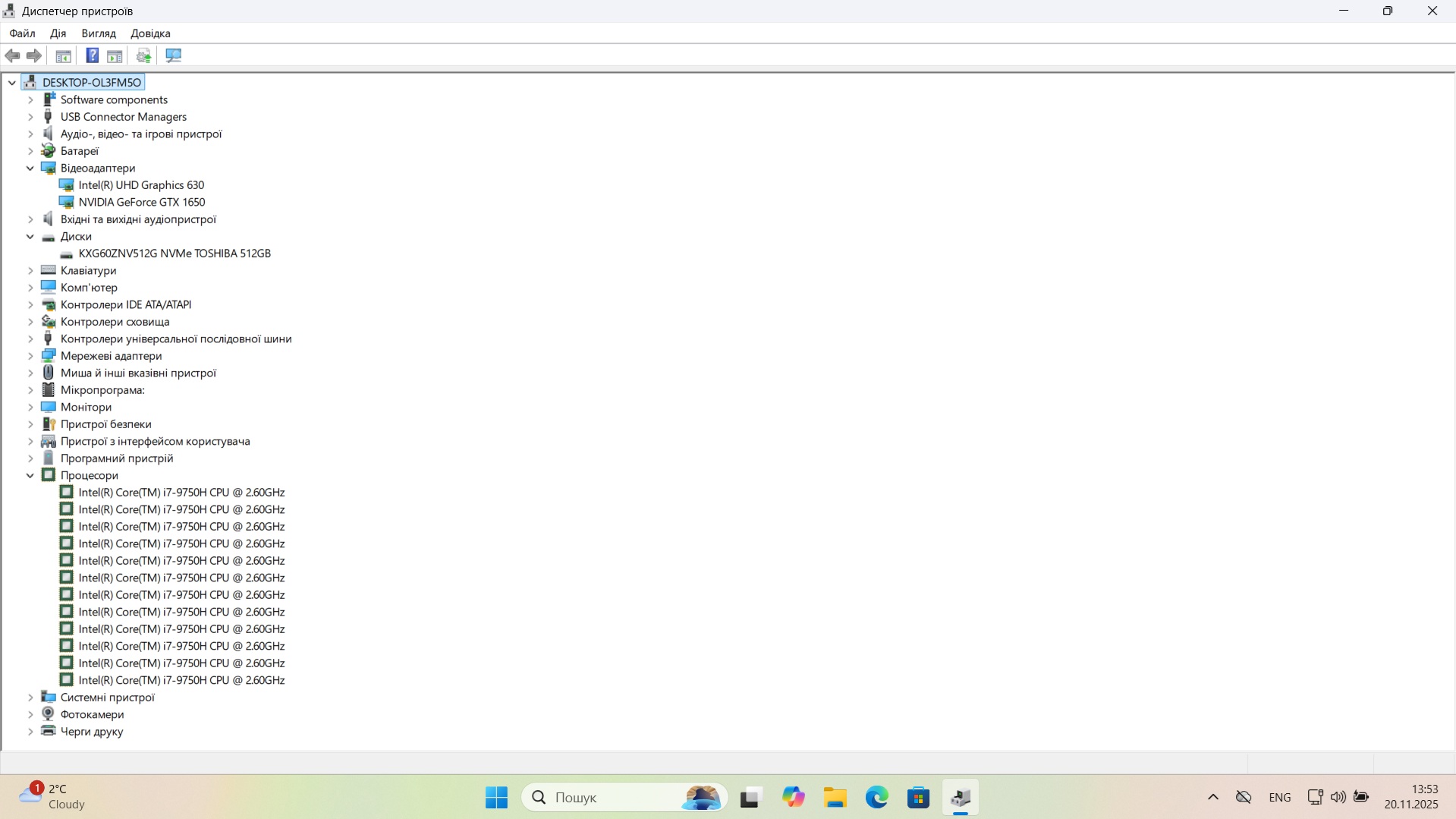Select NVIDIA GeForce GTX 1650 device
The width and height of the screenshot is (1456, 819).
[142, 203]
